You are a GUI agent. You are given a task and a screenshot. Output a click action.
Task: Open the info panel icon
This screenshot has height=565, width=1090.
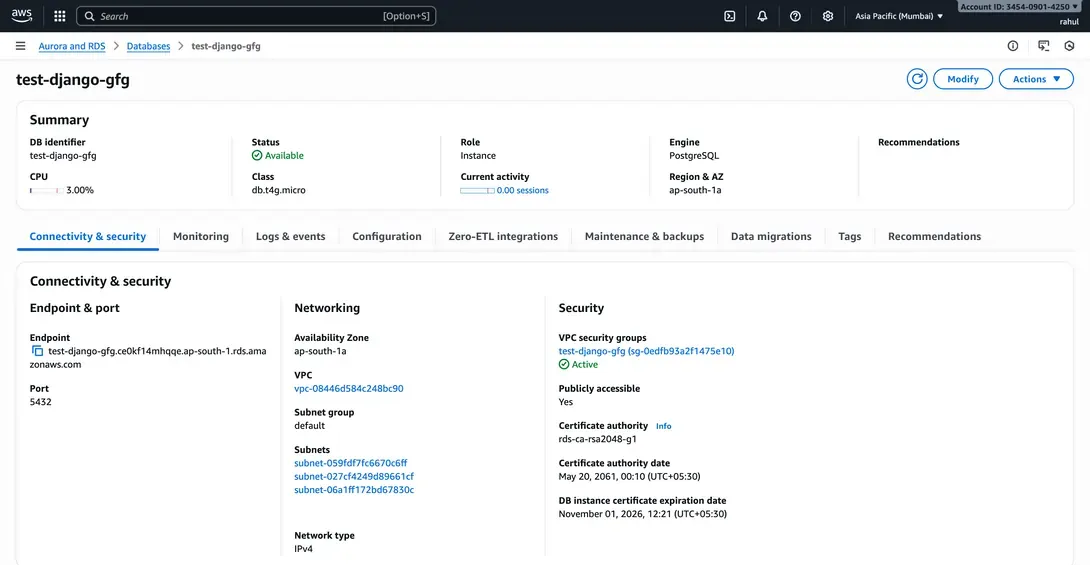click(1013, 46)
